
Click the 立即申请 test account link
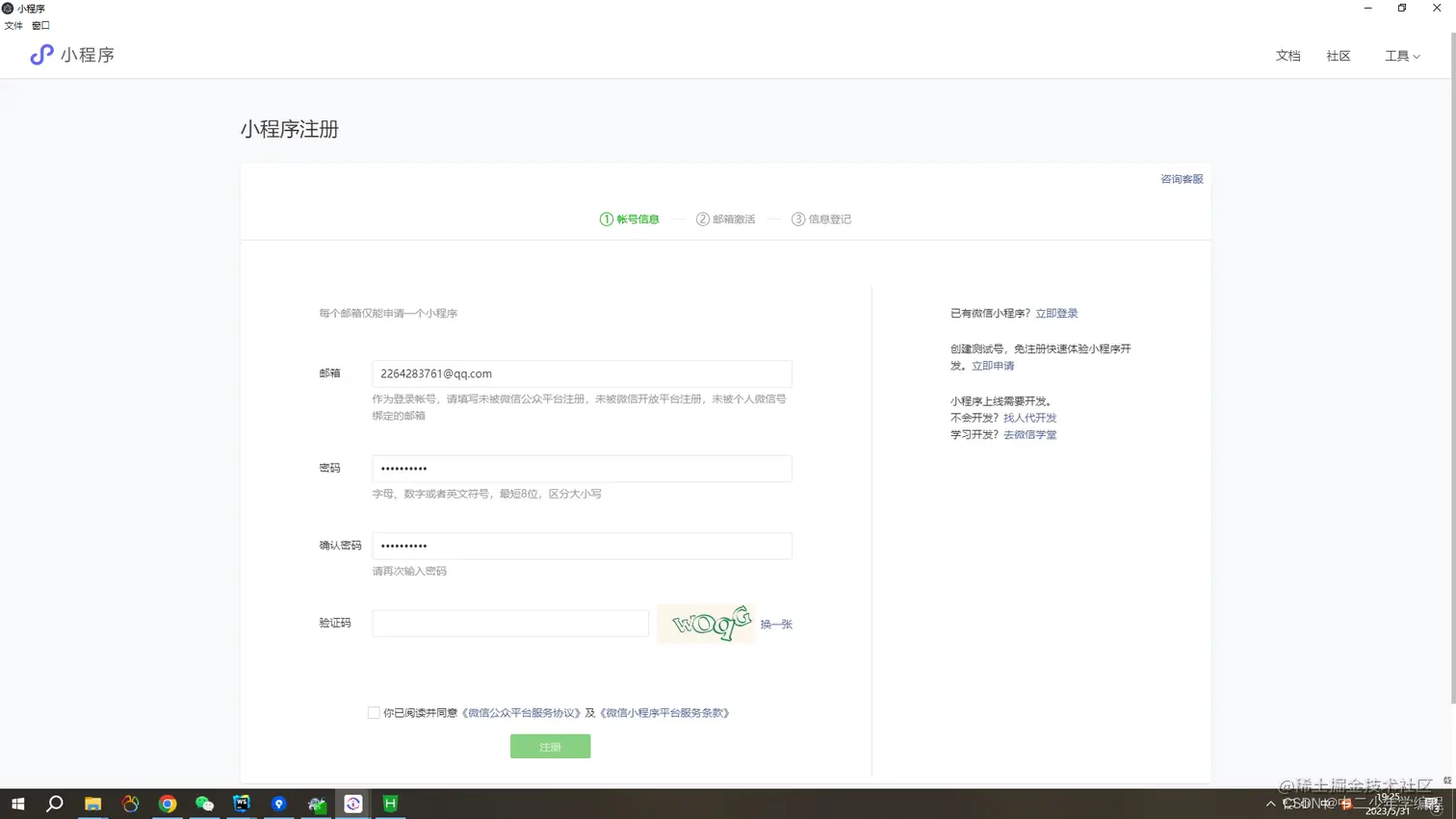993,366
